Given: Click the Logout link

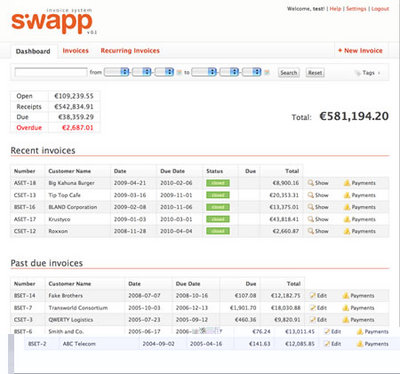Looking at the screenshot, I should point(380,9).
